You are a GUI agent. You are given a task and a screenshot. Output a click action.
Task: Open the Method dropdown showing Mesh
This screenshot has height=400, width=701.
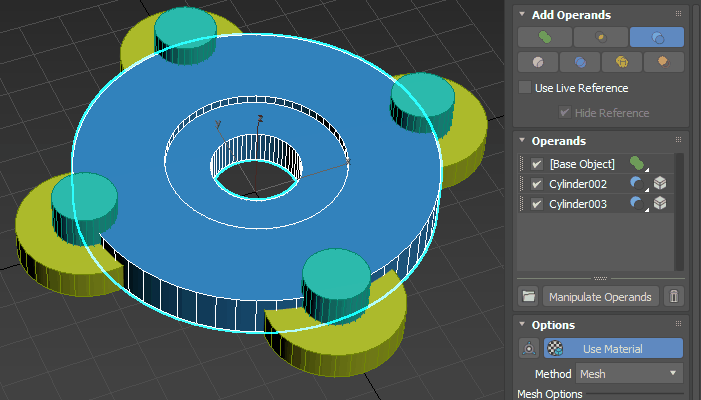(x=629, y=373)
